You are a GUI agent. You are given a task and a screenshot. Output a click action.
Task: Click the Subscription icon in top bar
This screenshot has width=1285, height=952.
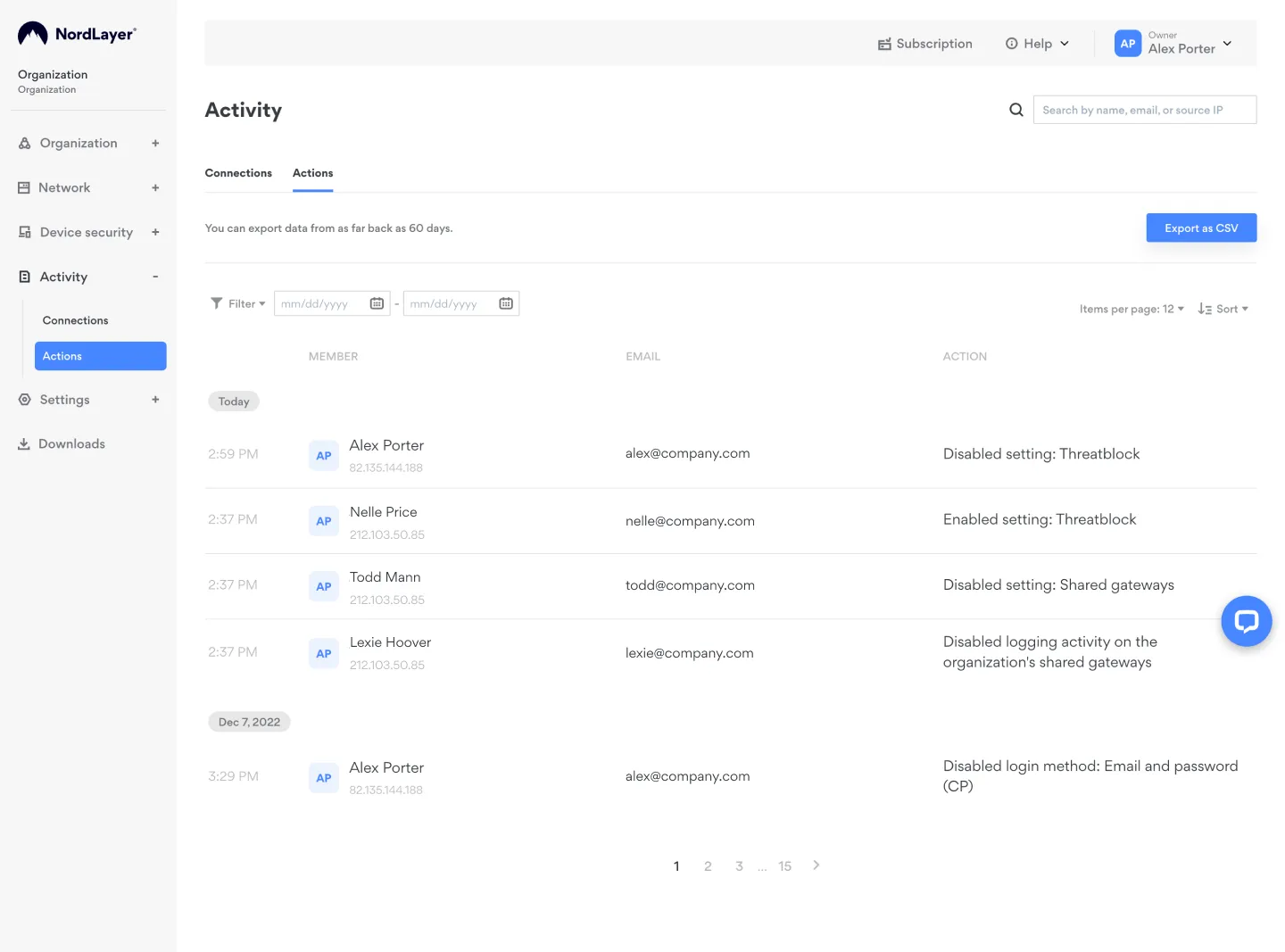point(884,44)
